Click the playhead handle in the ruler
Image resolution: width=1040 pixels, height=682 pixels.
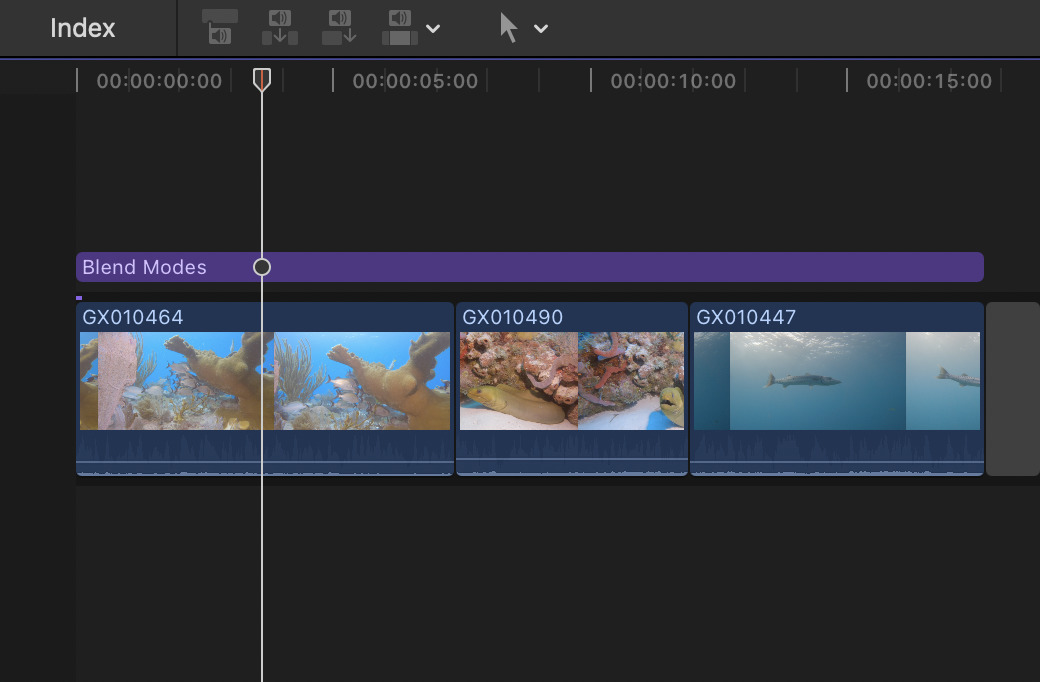262,79
